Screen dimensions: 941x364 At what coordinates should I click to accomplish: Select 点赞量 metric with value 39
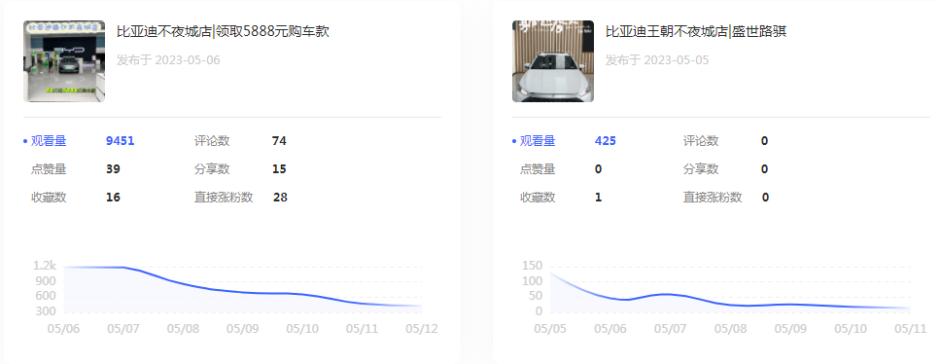tap(49, 169)
